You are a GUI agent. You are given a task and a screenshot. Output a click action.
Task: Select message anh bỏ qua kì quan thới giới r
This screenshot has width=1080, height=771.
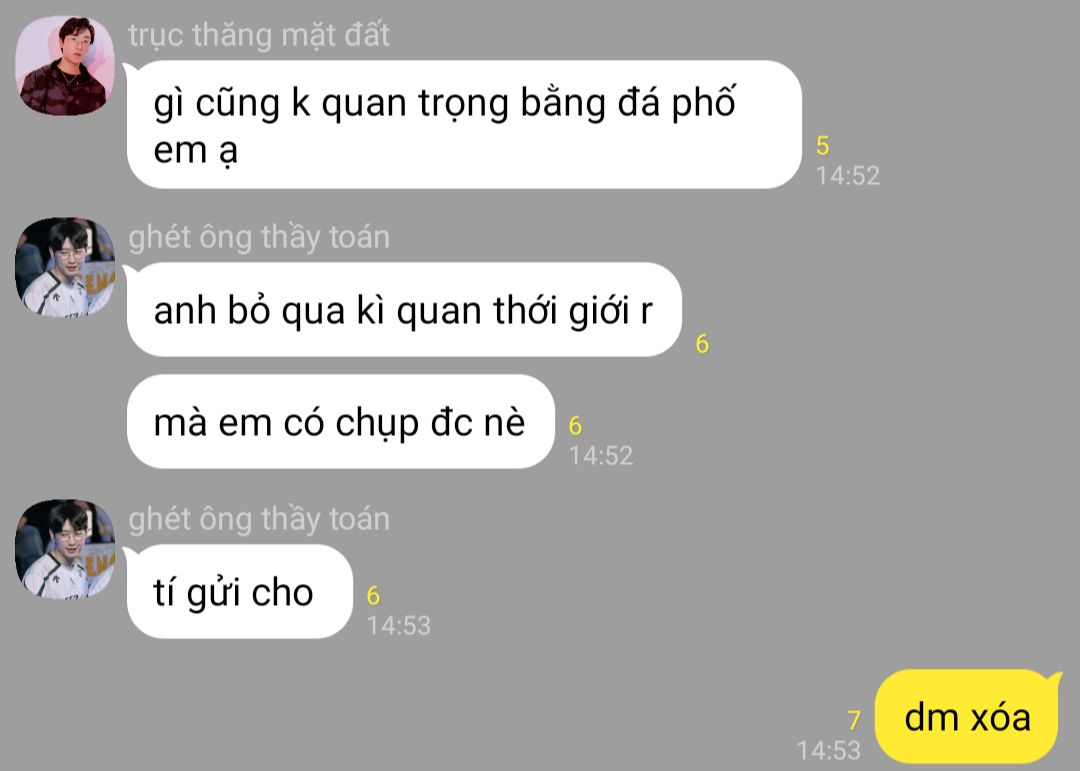[404, 309]
